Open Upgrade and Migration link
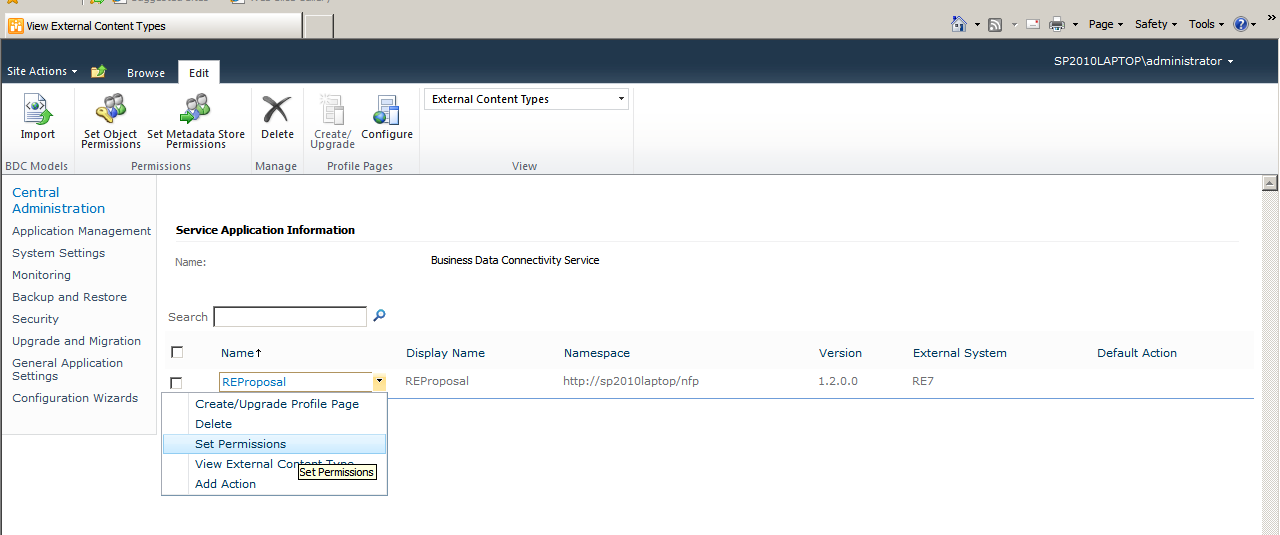Screen dimensions: 1280x535 coord(76,341)
